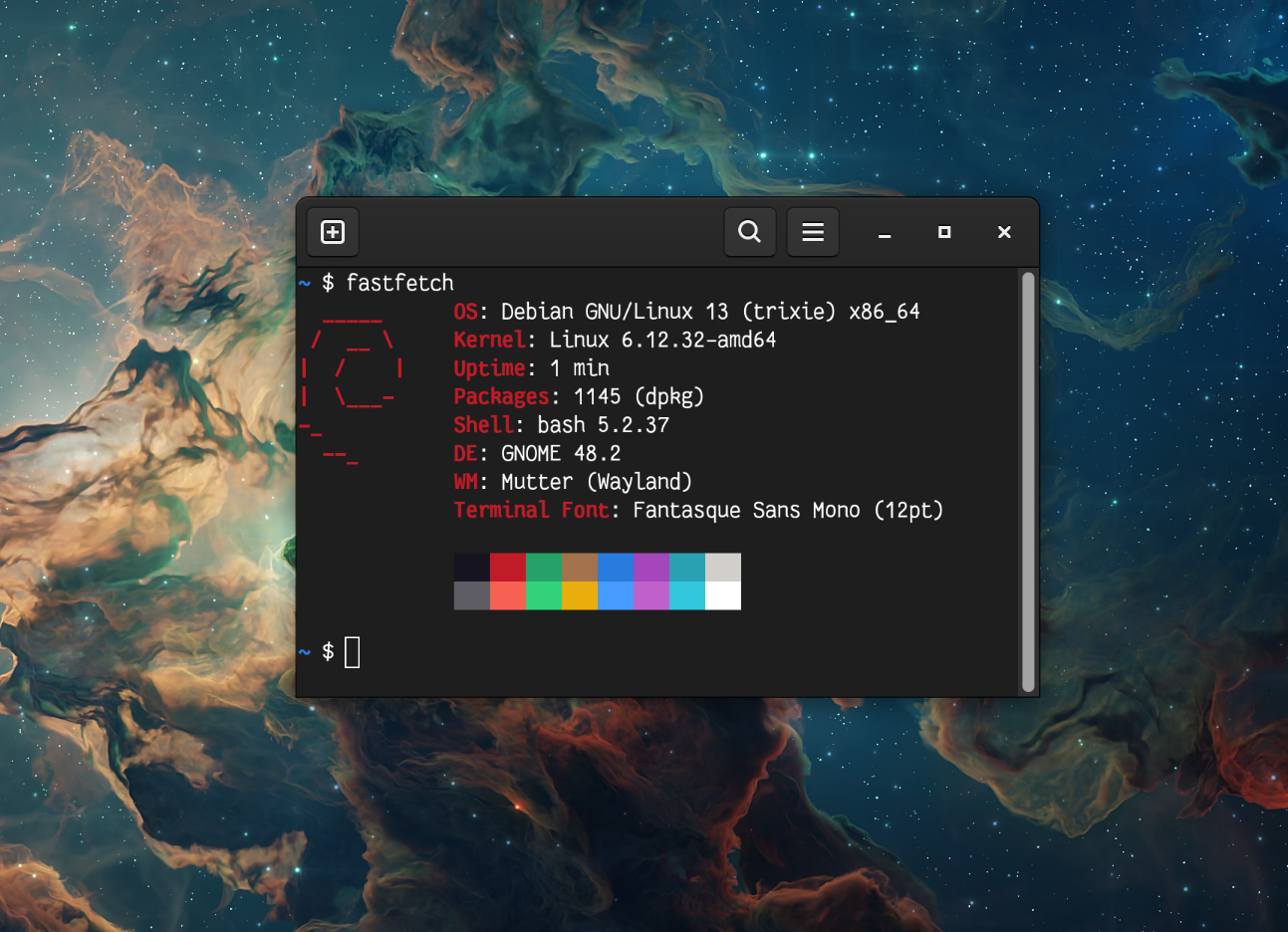This screenshot has width=1288, height=932.
Task: Click 'Debian GNU/Linux 13 (trixie) x86_64' text
Action: pyautogui.click(x=710, y=312)
